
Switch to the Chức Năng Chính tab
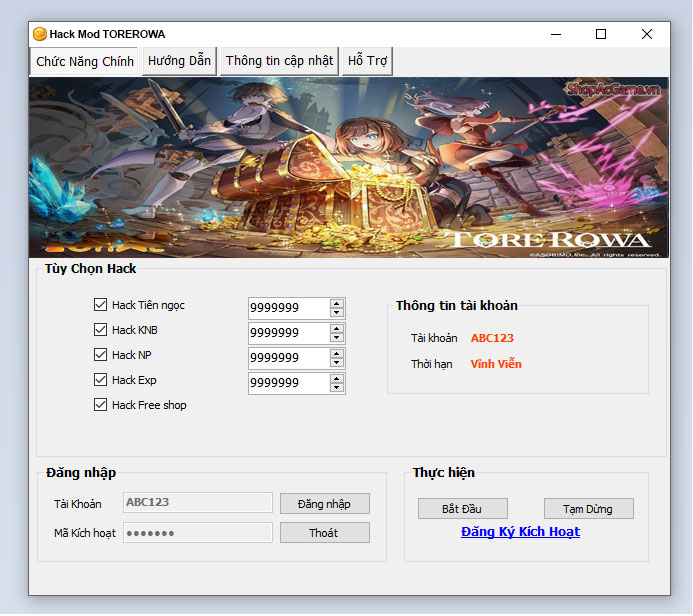pyautogui.click(x=84, y=61)
